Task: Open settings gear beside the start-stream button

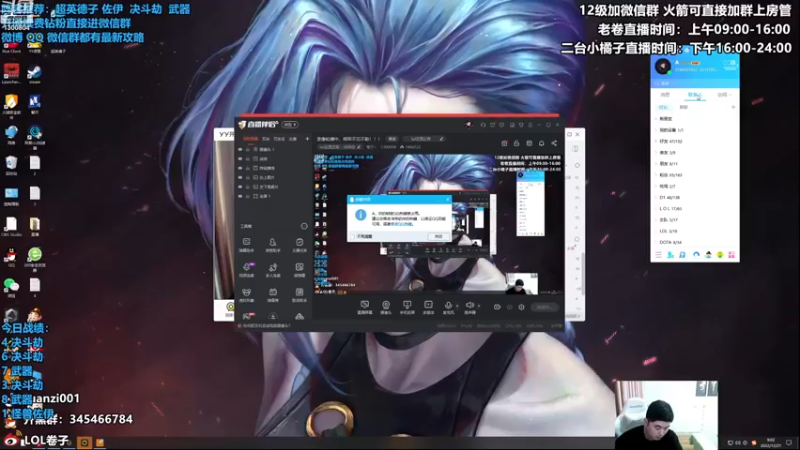Action: coord(521,307)
